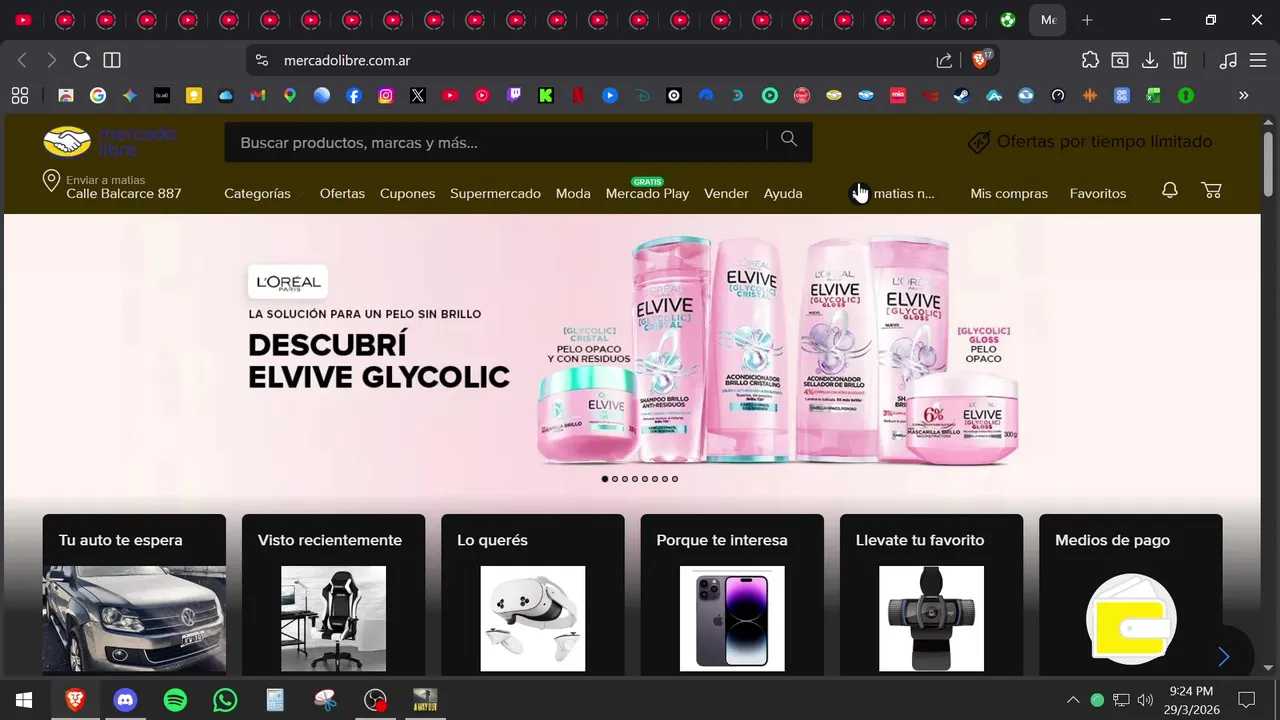Switch to the green-icon browser tab

(1008, 20)
